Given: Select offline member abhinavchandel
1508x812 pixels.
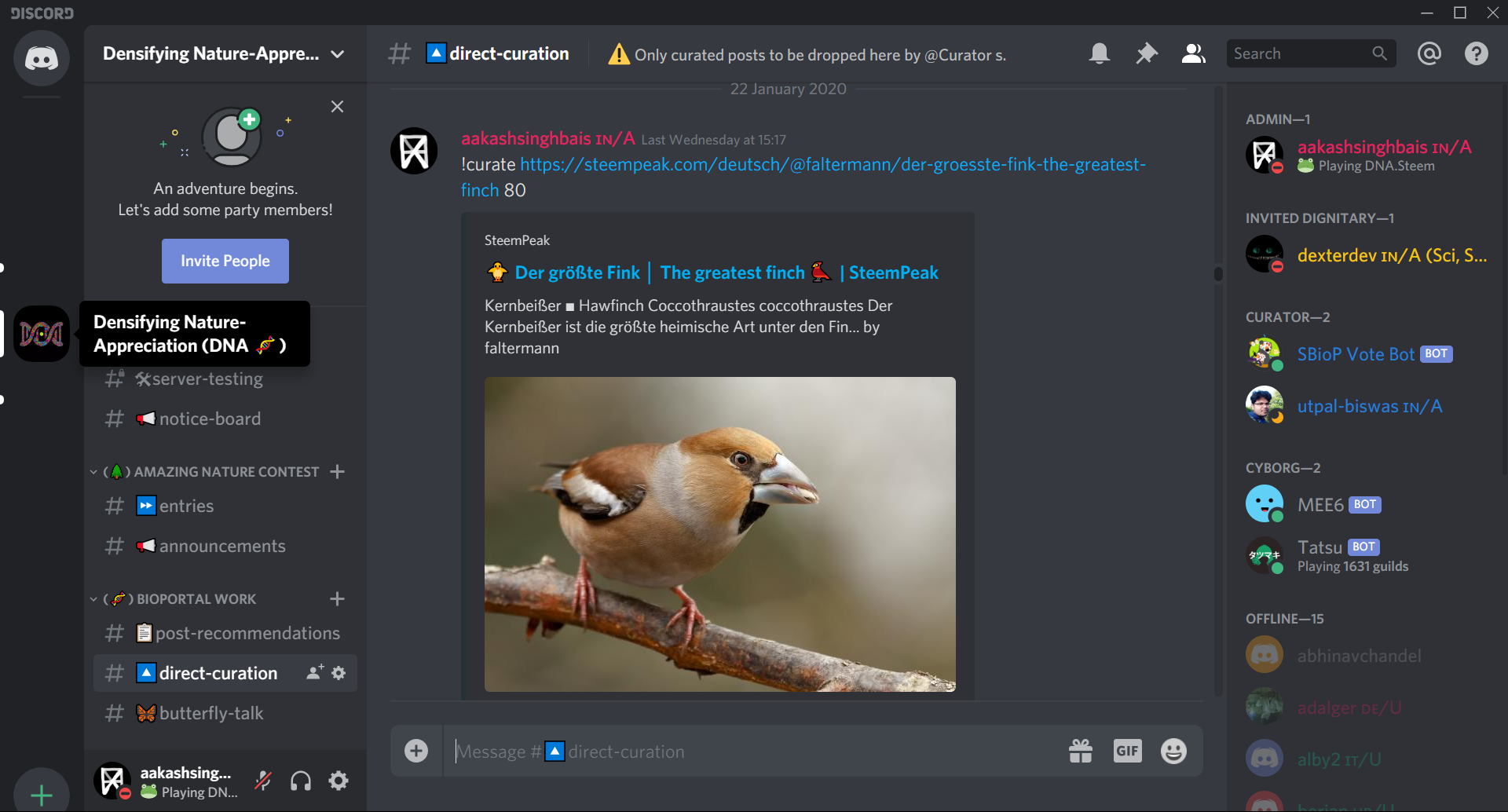Looking at the screenshot, I should point(1367,655).
